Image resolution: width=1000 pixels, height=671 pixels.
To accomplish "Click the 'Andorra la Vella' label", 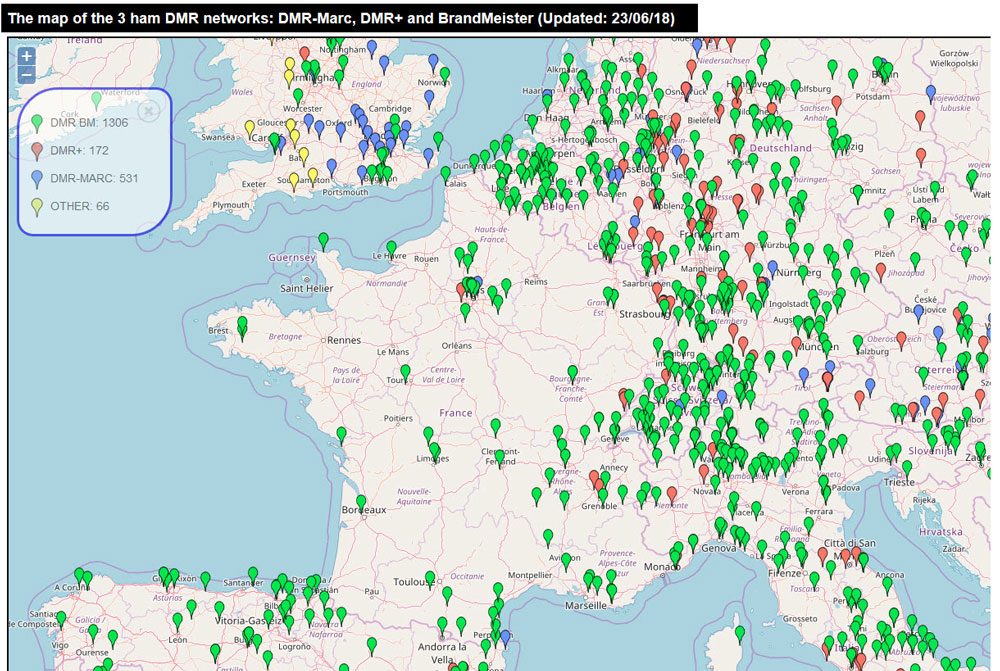I will tap(442, 653).
